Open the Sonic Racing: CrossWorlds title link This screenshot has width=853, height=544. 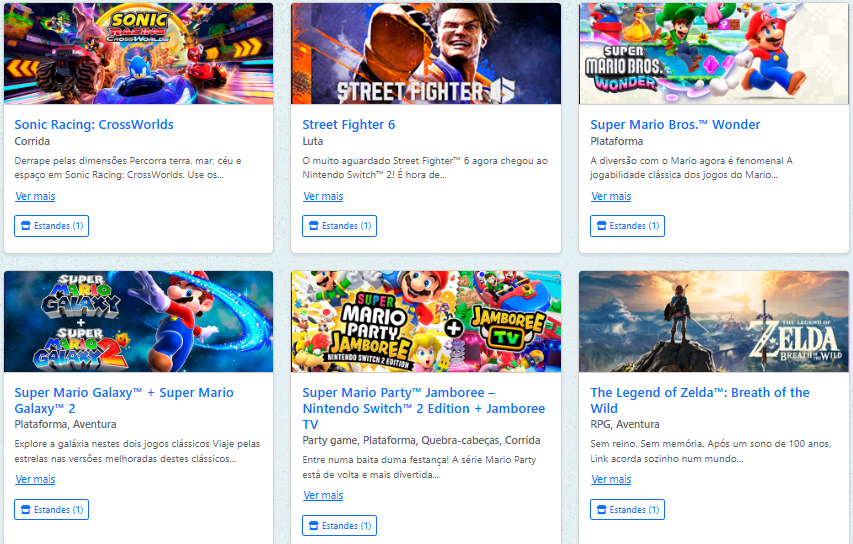[x=94, y=125]
